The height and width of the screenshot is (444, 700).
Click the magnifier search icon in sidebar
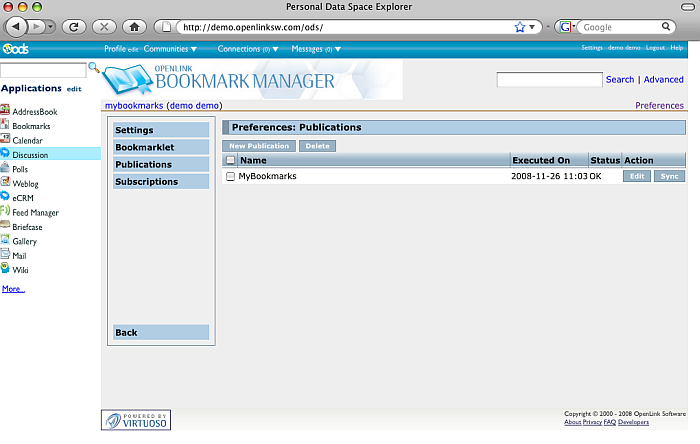click(x=94, y=68)
